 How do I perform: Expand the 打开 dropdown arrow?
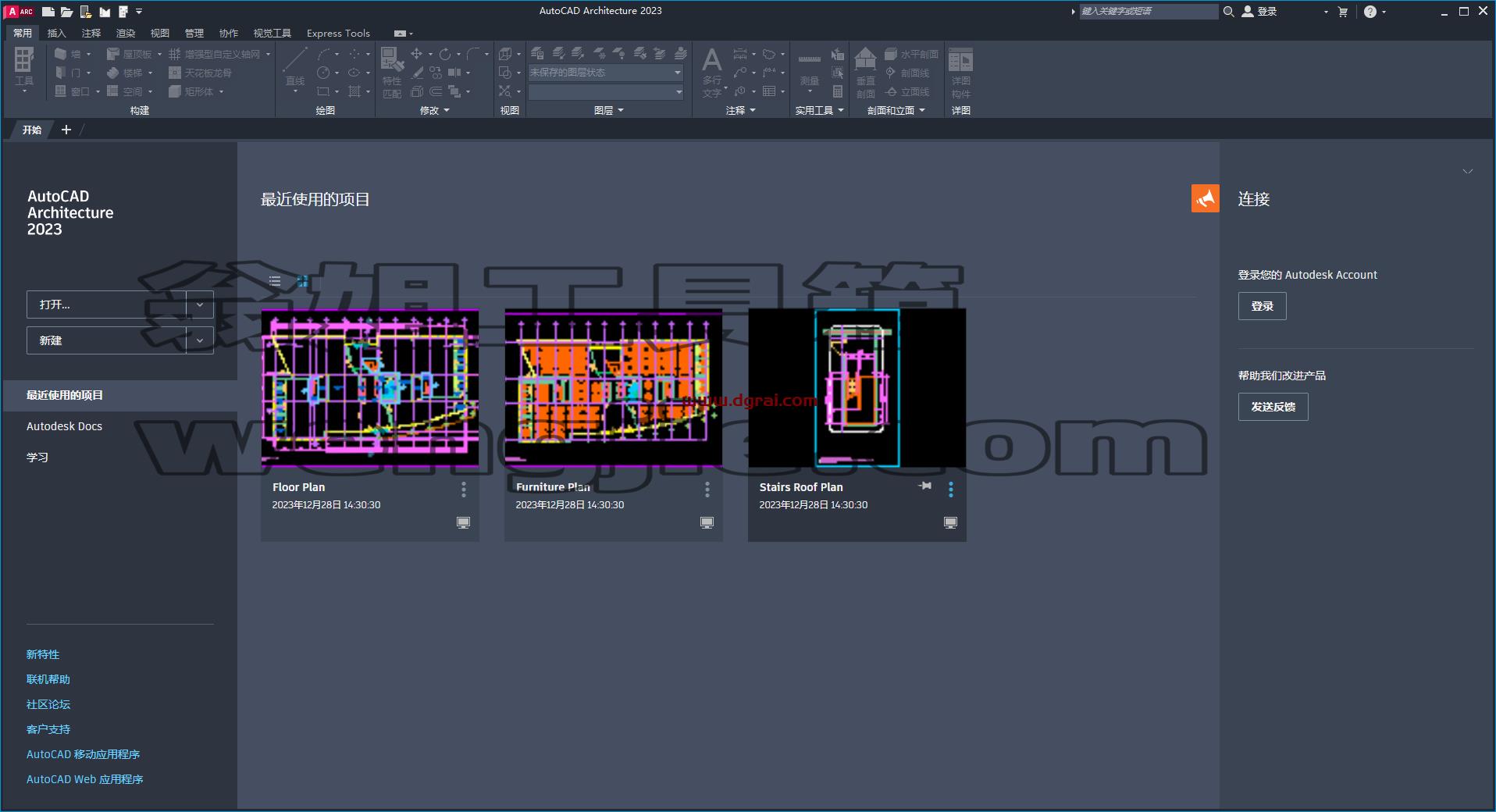pos(200,304)
